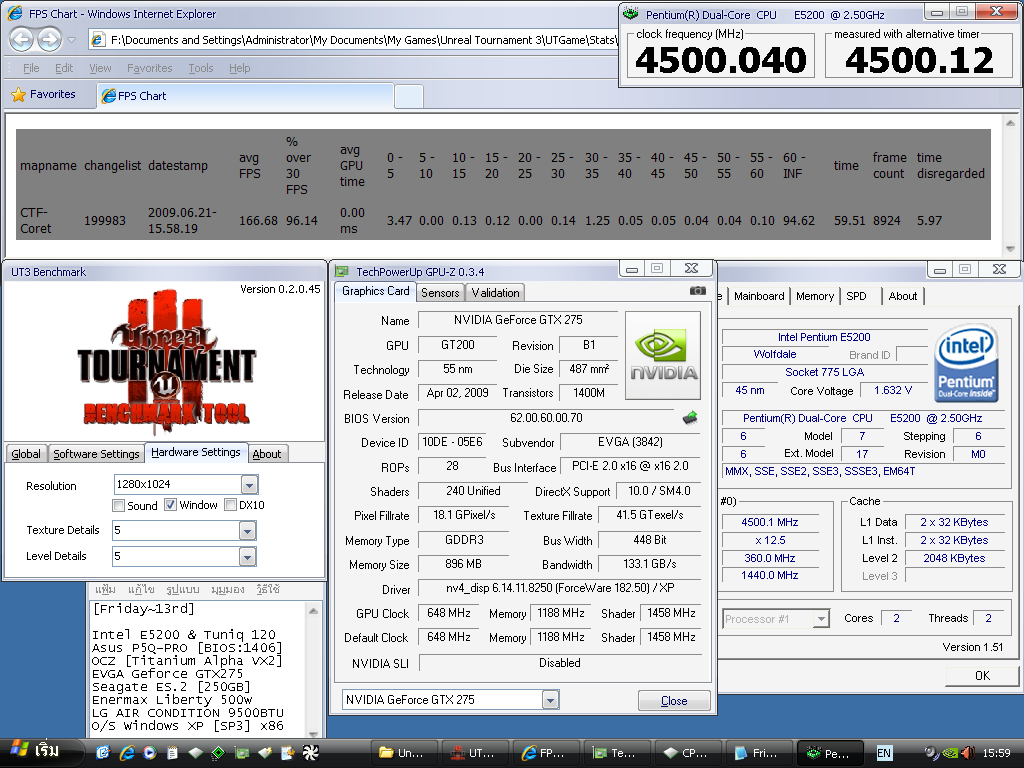Click the 166.68 avg FPS cell
Image resolution: width=1024 pixels, height=768 pixels.
(258, 221)
